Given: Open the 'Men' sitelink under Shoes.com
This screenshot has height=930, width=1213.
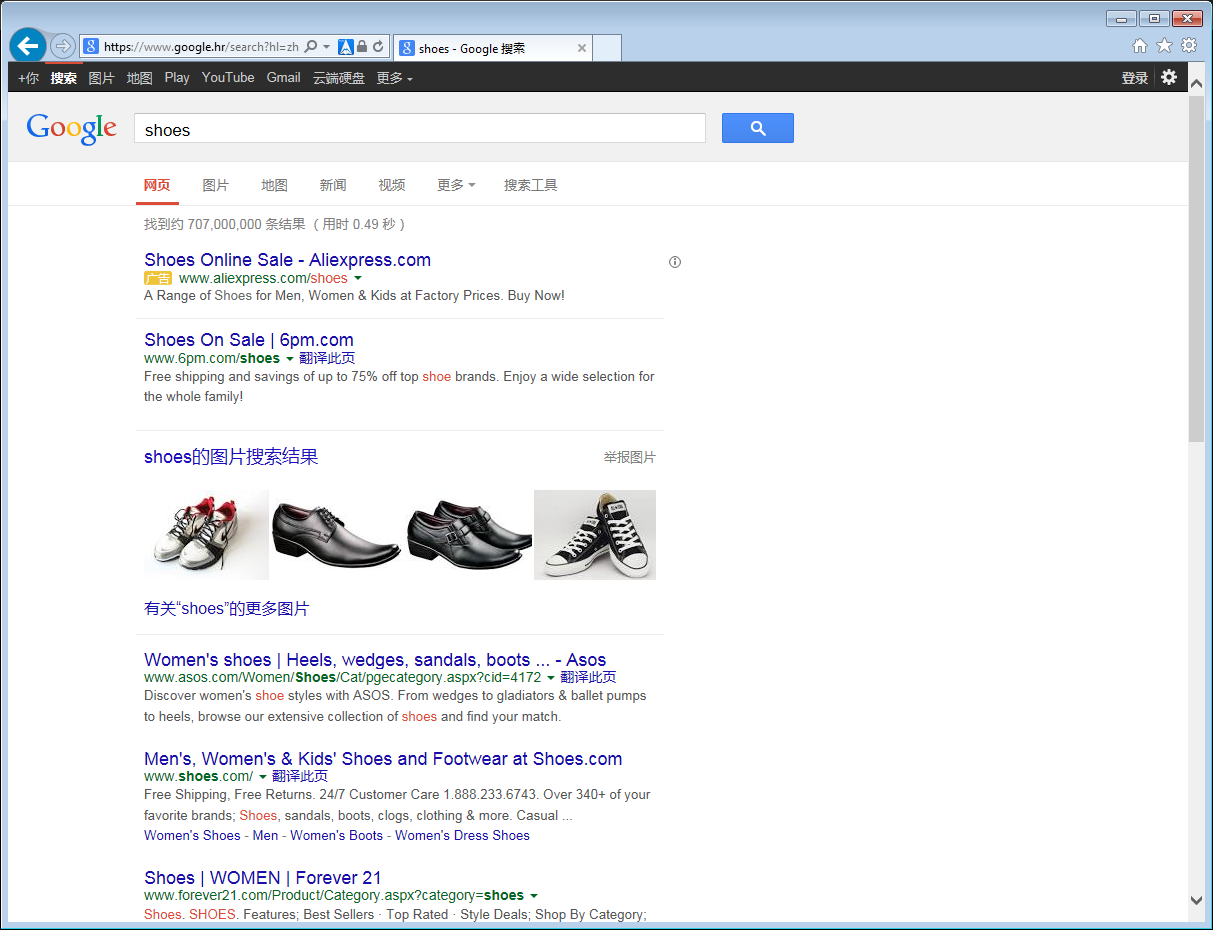Looking at the screenshot, I should pos(265,836).
